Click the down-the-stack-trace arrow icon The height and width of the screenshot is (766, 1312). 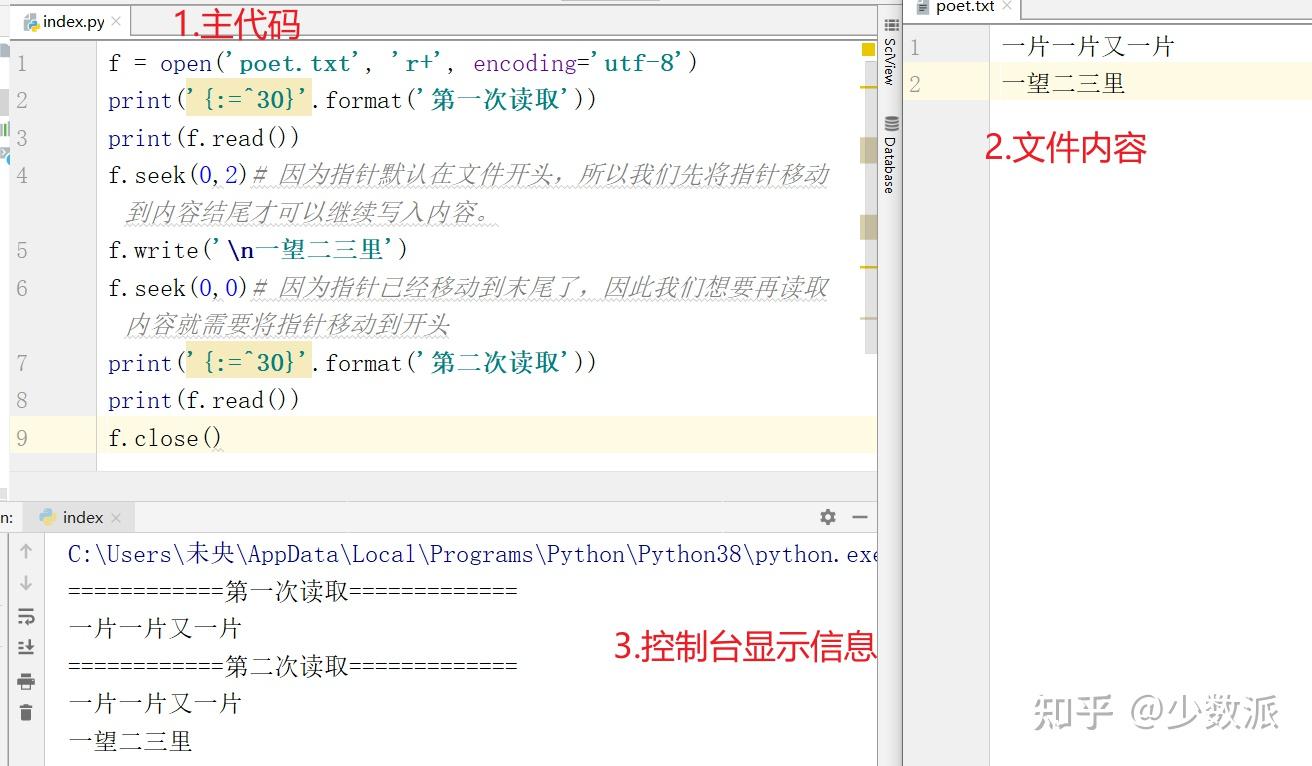[x=25, y=582]
